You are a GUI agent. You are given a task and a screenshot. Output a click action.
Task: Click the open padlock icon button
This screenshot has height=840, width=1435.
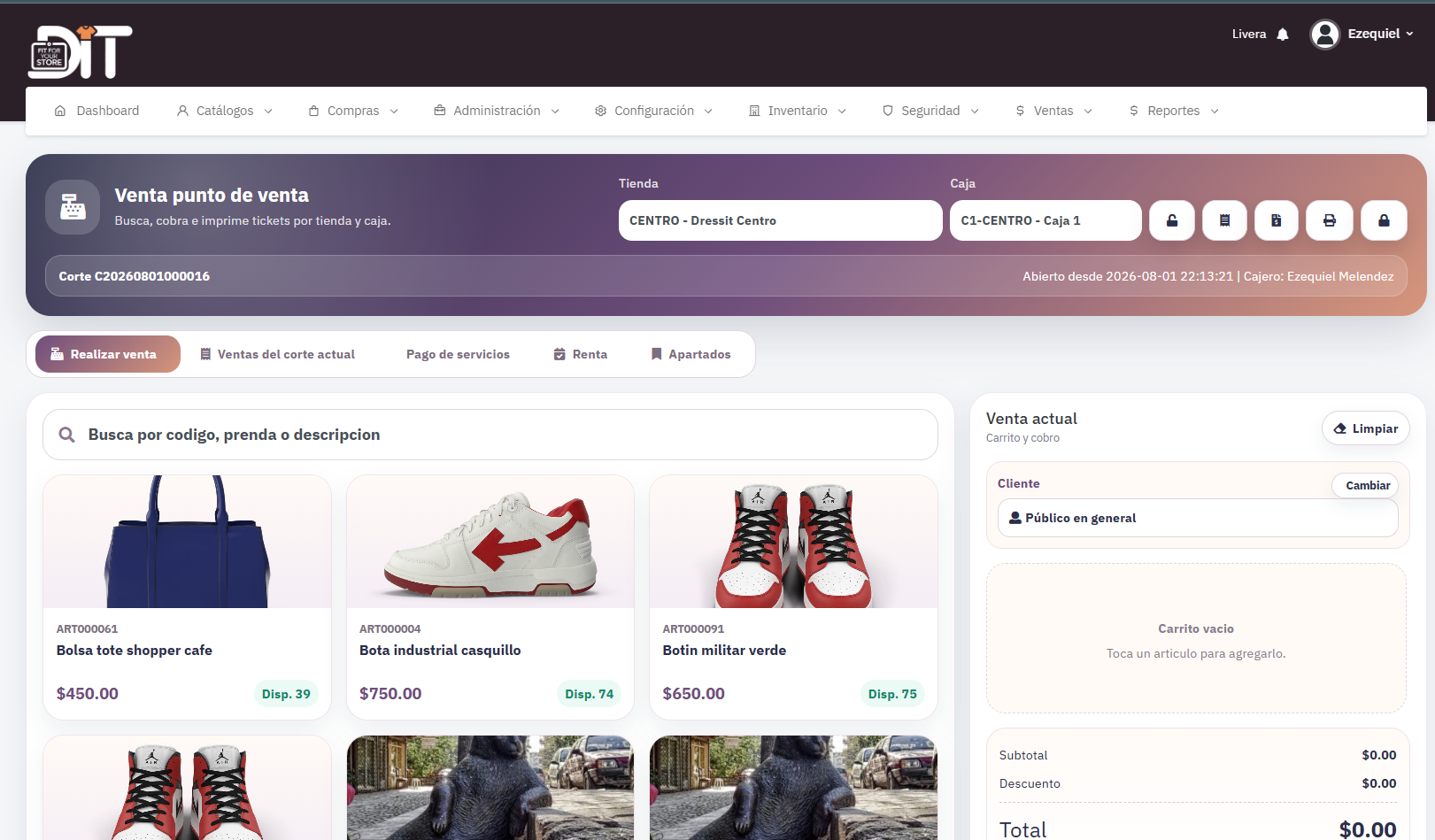point(1172,220)
